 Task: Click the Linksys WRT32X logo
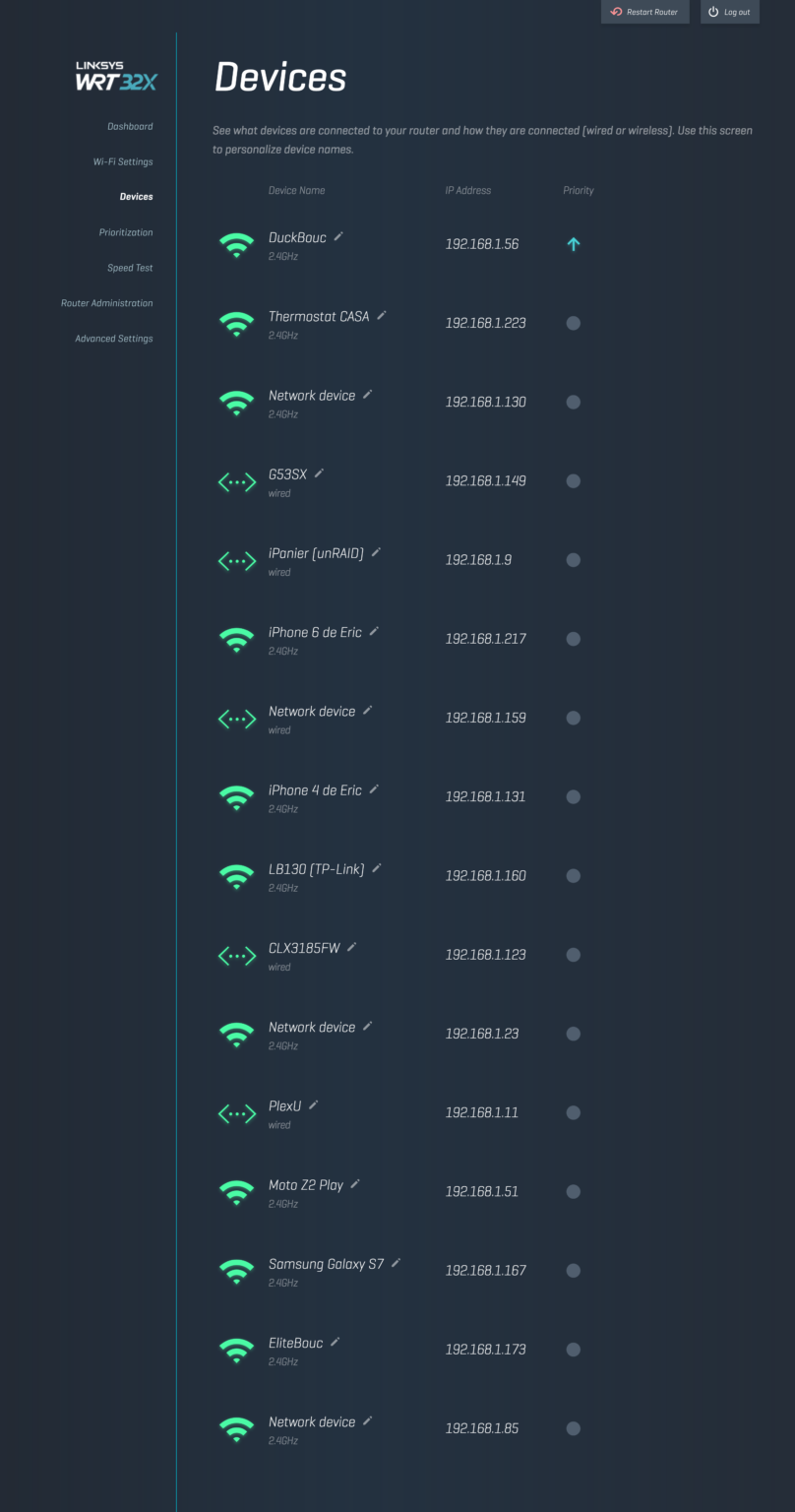[116, 77]
